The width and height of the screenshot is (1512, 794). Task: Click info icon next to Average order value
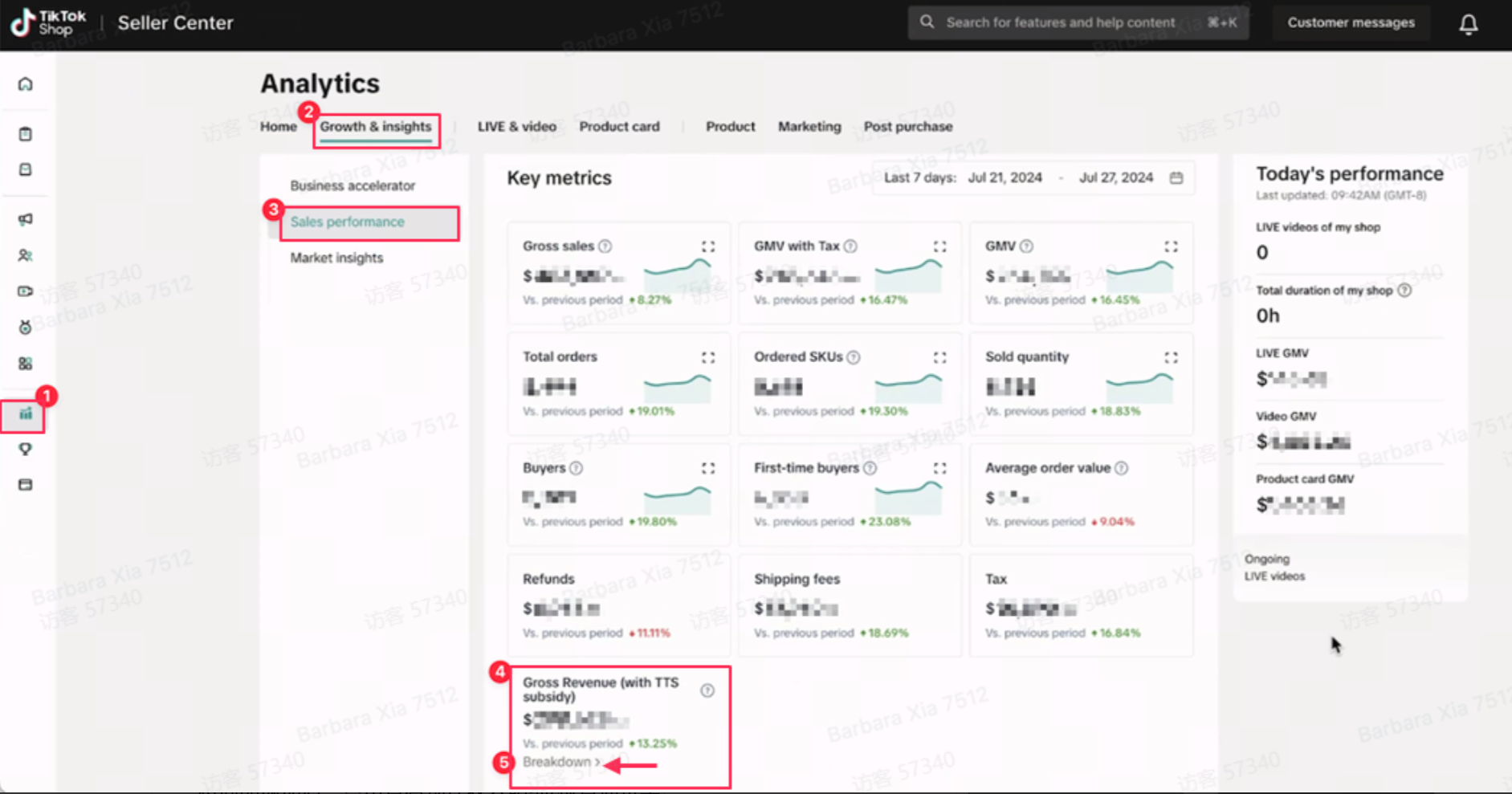point(1121,468)
